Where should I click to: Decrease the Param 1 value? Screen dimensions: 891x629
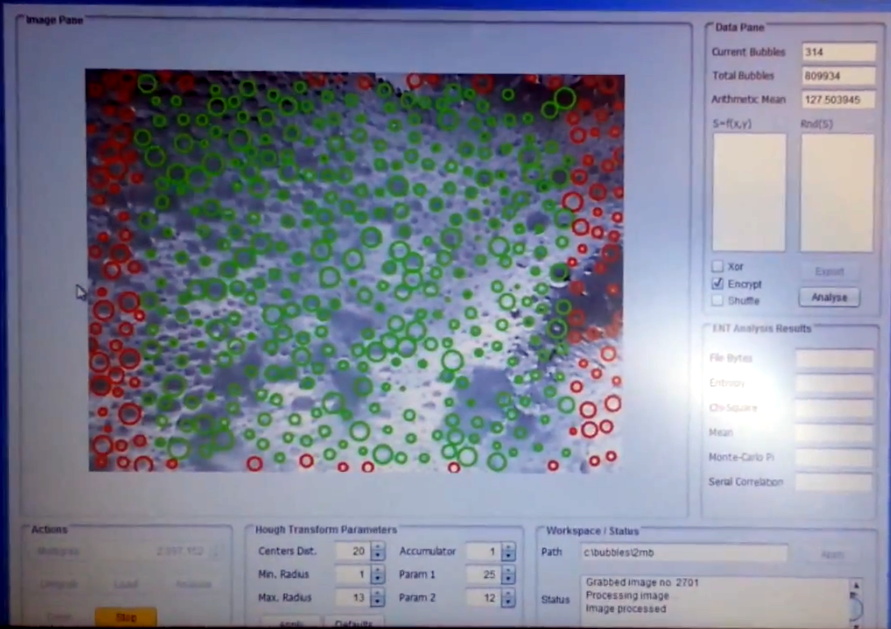507,579
